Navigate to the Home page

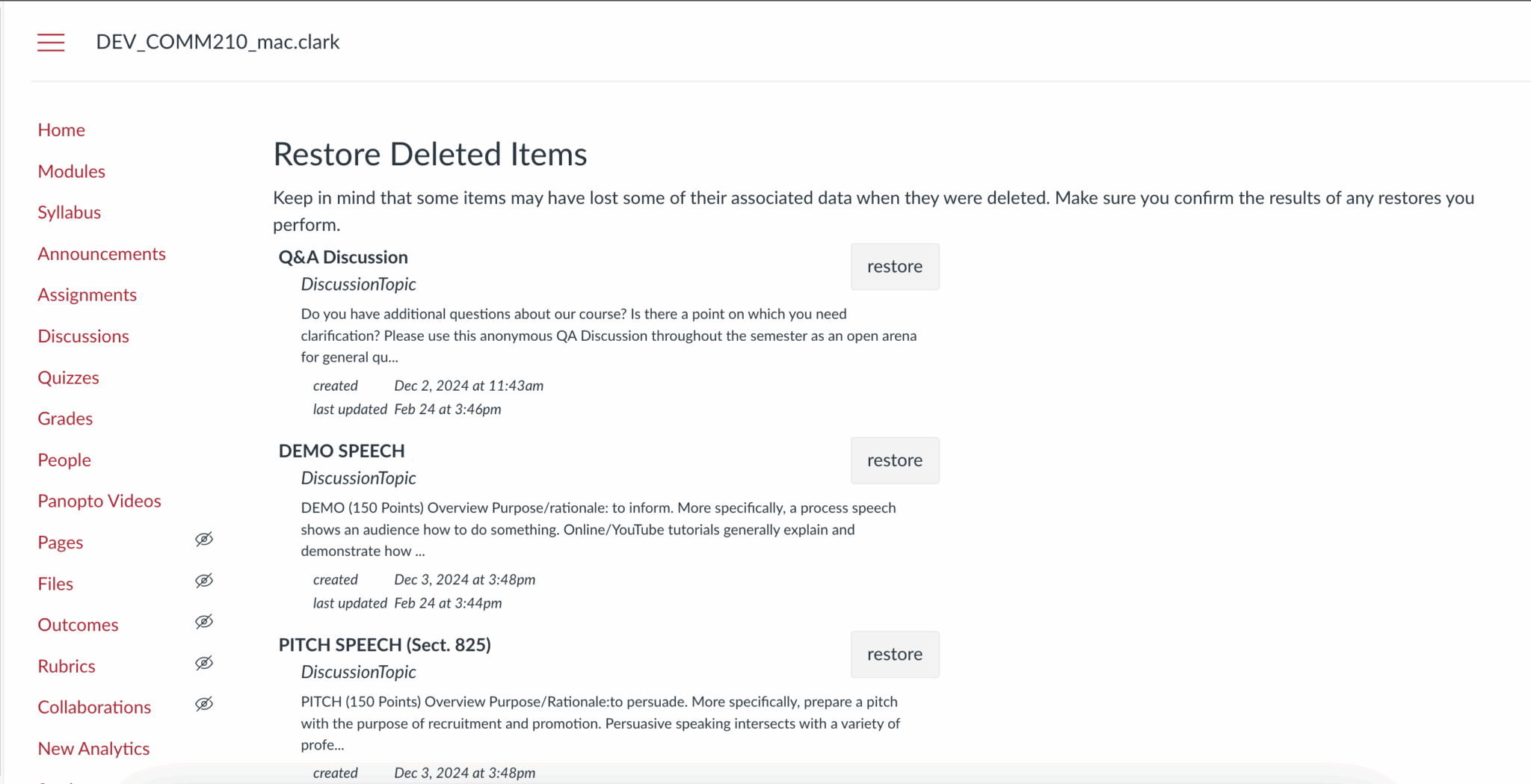pyautogui.click(x=61, y=129)
